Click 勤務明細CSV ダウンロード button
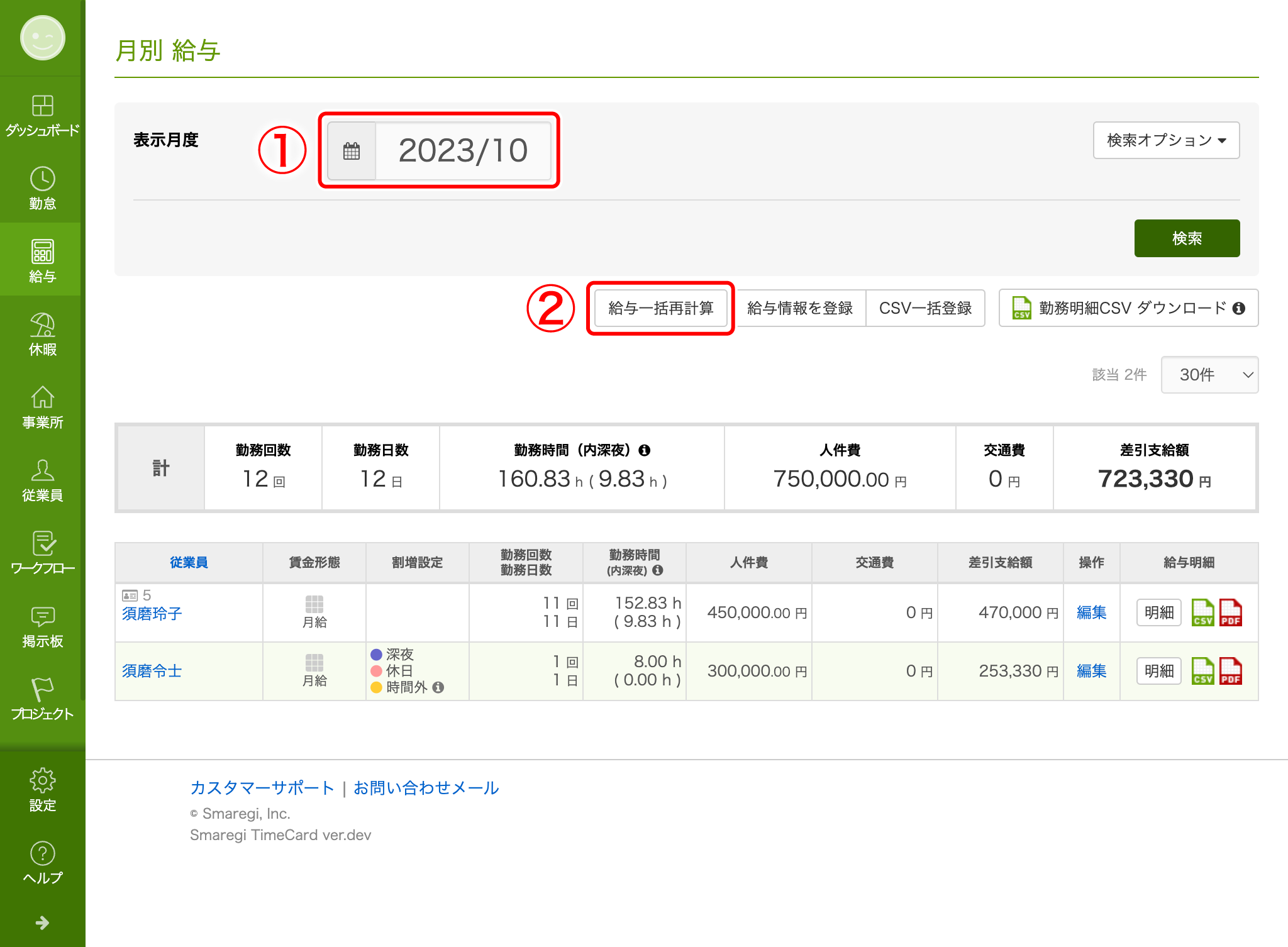Viewport: 1288px width, 947px height. pyautogui.click(x=1128, y=308)
